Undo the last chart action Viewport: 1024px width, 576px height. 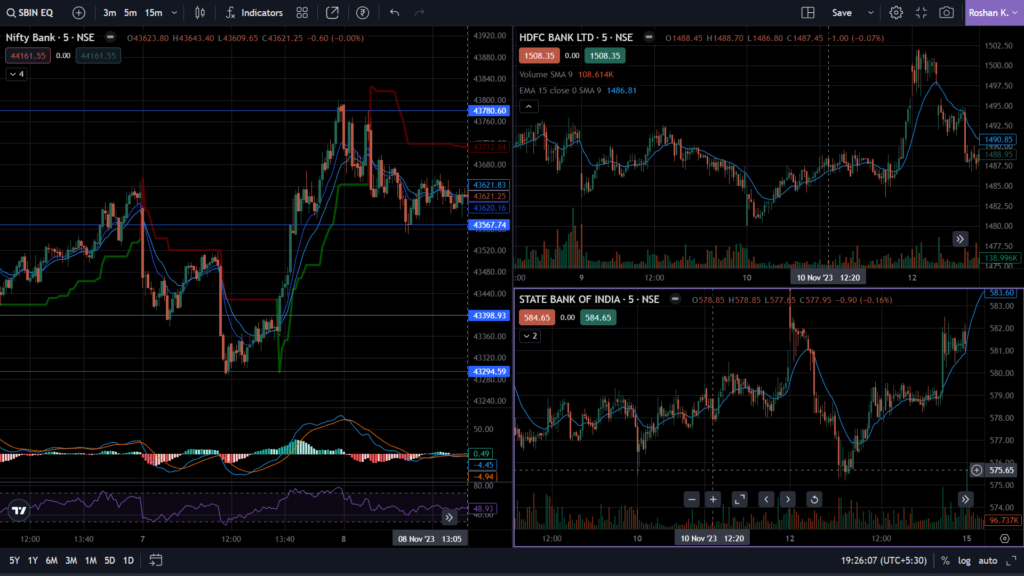pos(394,12)
